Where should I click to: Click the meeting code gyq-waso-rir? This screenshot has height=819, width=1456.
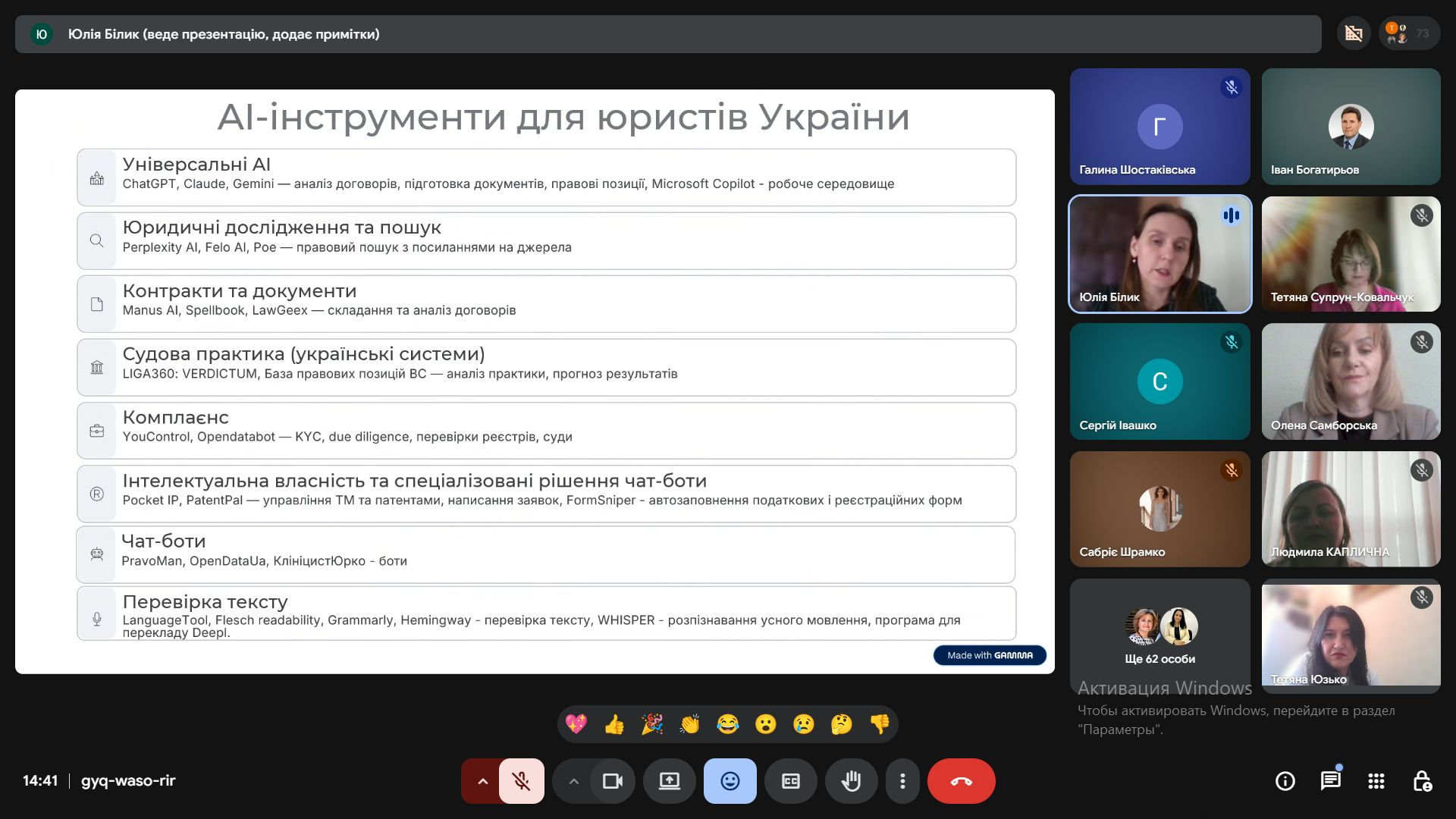click(128, 781)
